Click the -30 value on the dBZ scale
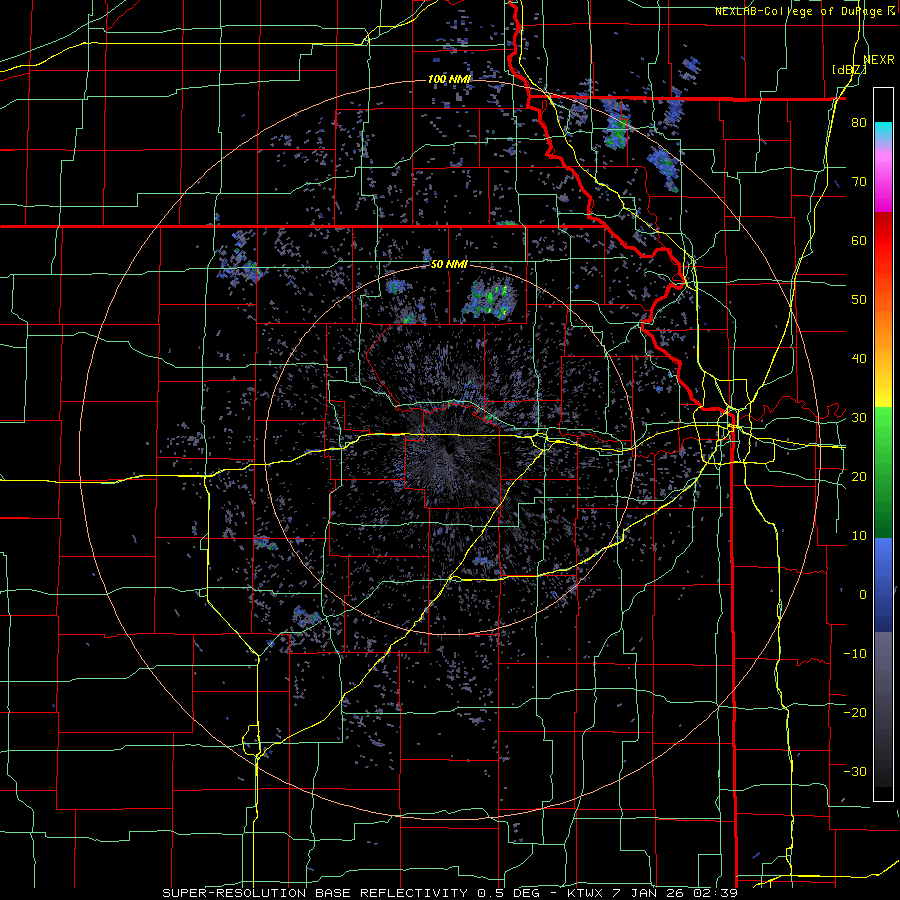The width and height of the screenshot is (900, 900). [855, 771]
